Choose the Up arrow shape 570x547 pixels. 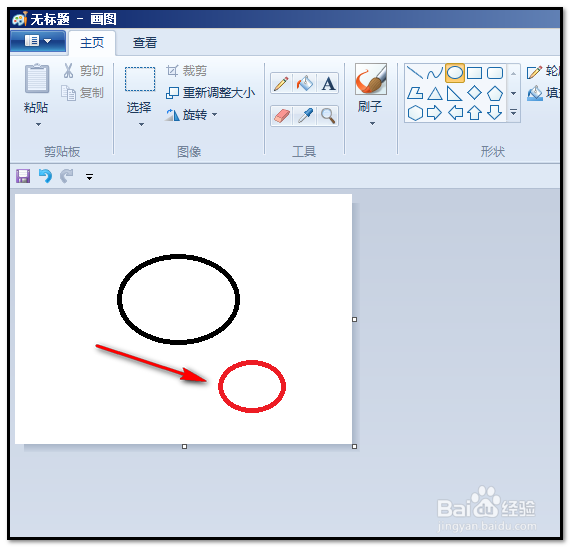474,113
